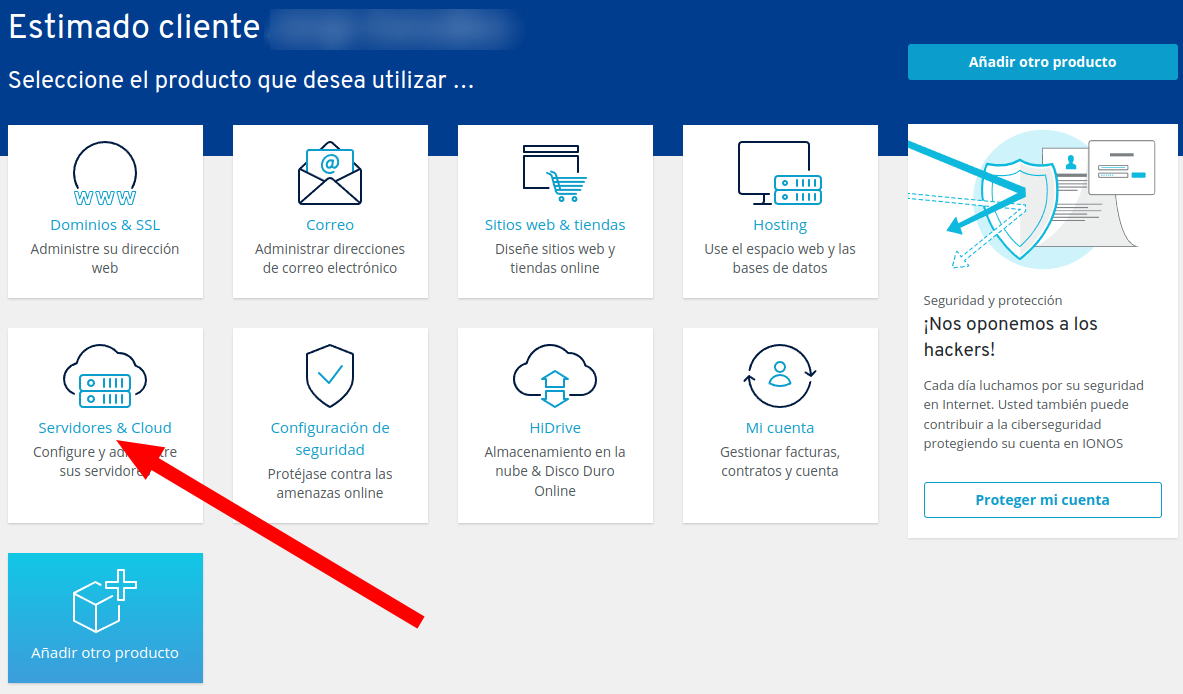Click the Hosting monitor and server icon
Screen dimensions: 1183x694
pos(780,174)
